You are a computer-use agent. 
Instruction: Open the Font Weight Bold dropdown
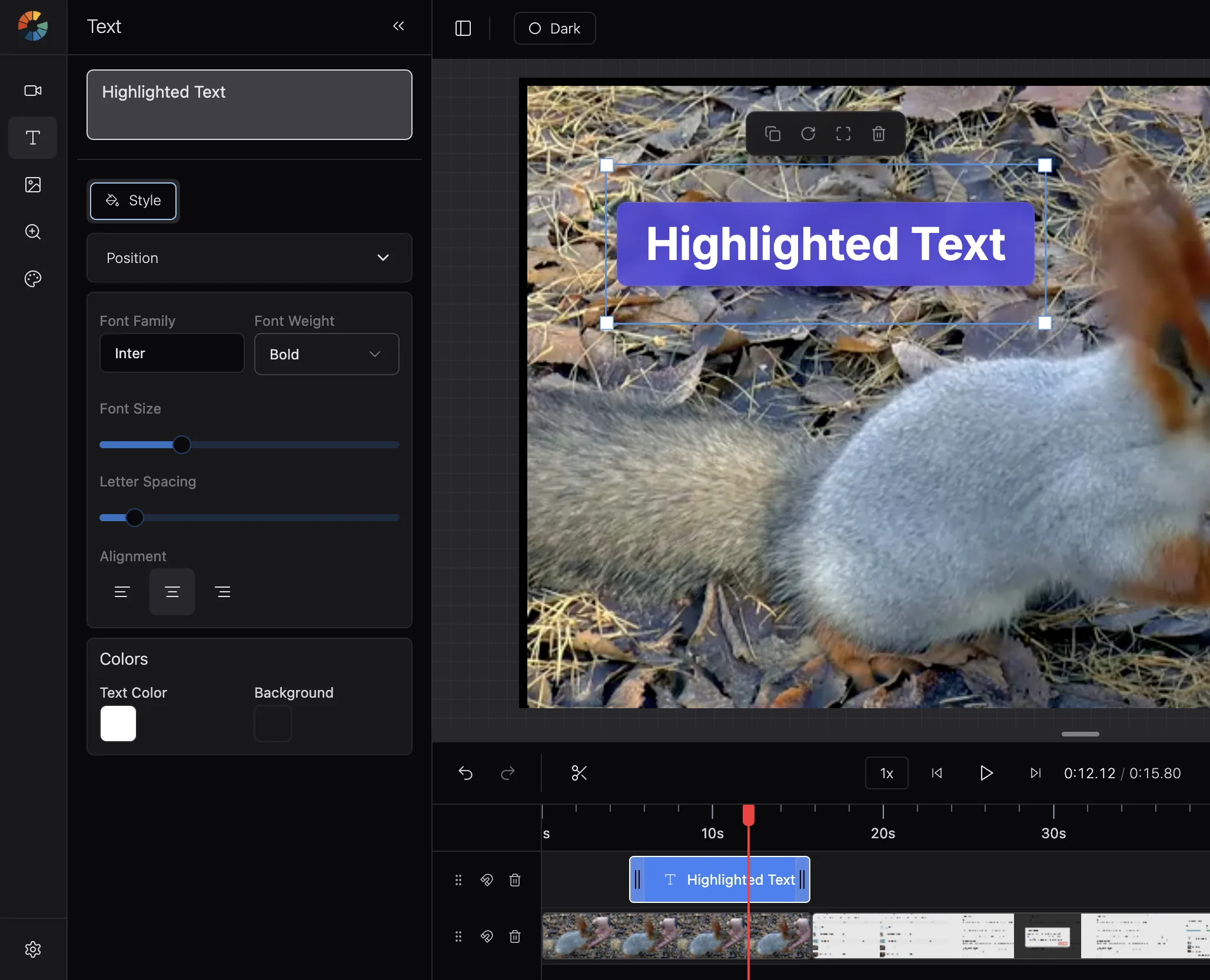coord(327,354)
